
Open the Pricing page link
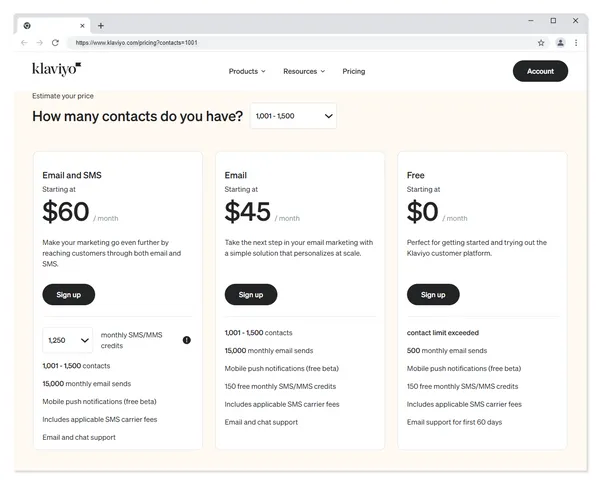(x=354, y=71)
